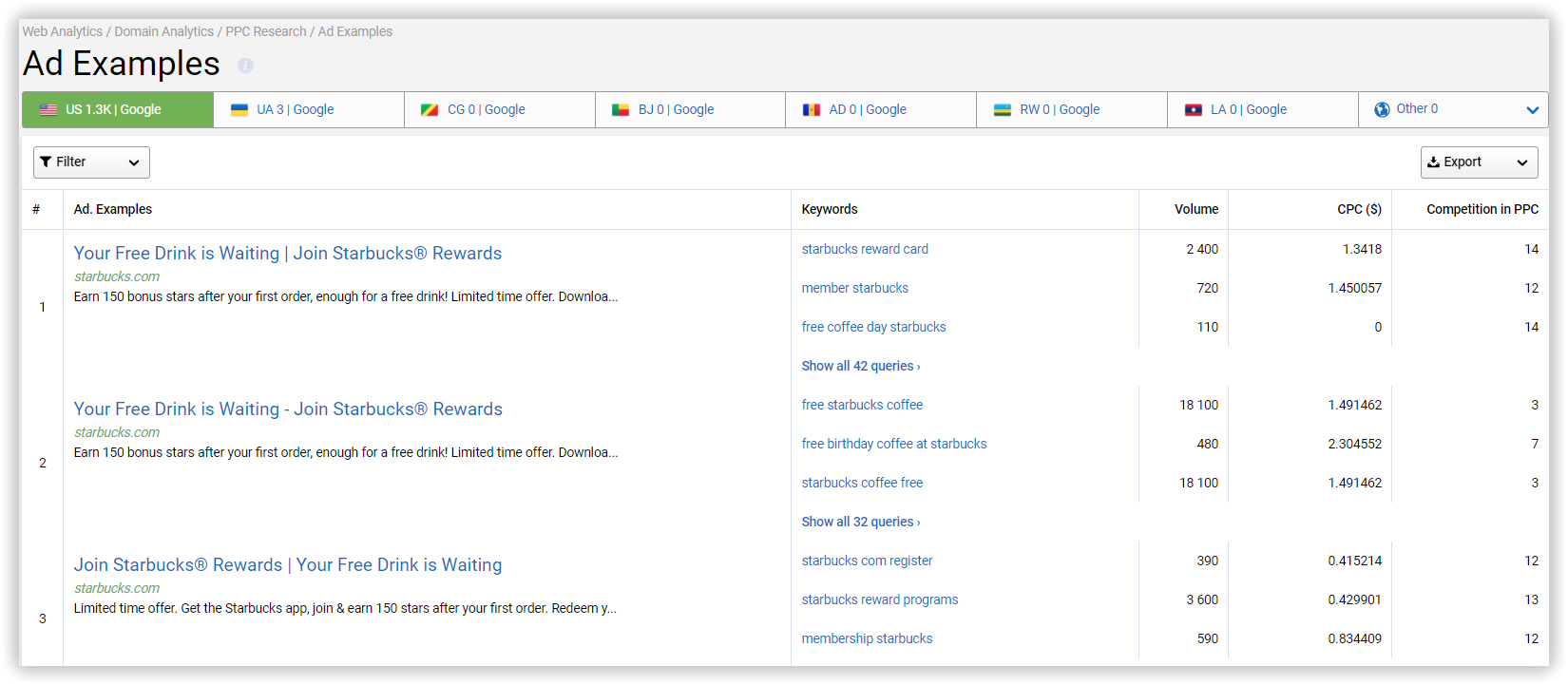Click the download icon in Export

(x=1434, y=162)
